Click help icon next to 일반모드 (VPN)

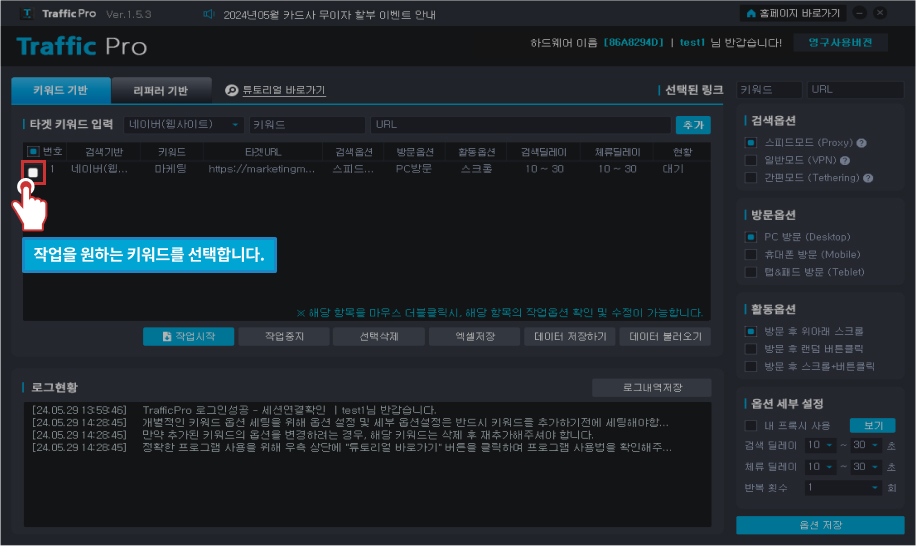coord(846,160)
